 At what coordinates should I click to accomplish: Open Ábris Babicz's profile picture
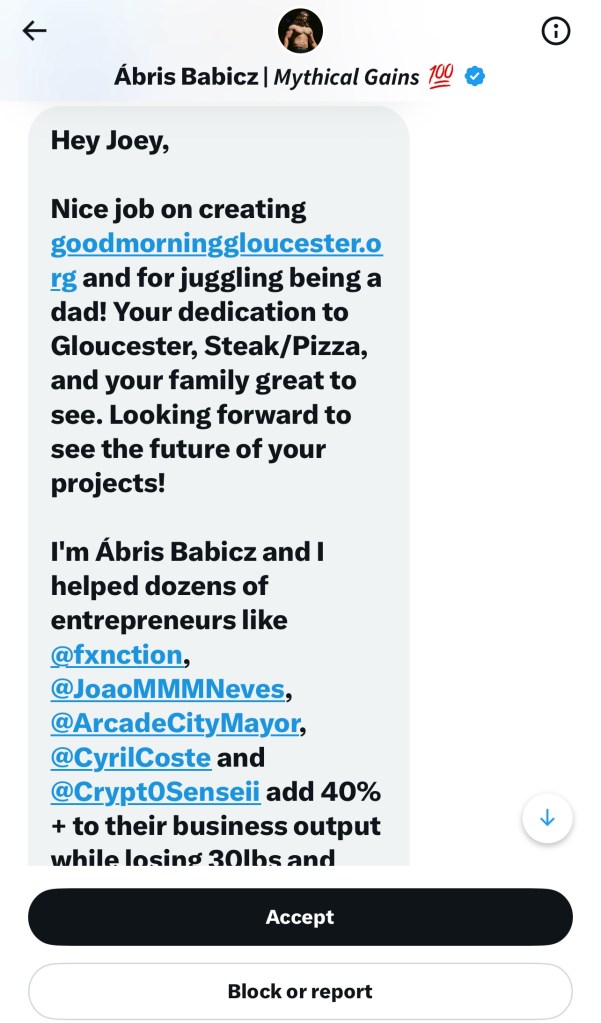[x=300, y=31]
